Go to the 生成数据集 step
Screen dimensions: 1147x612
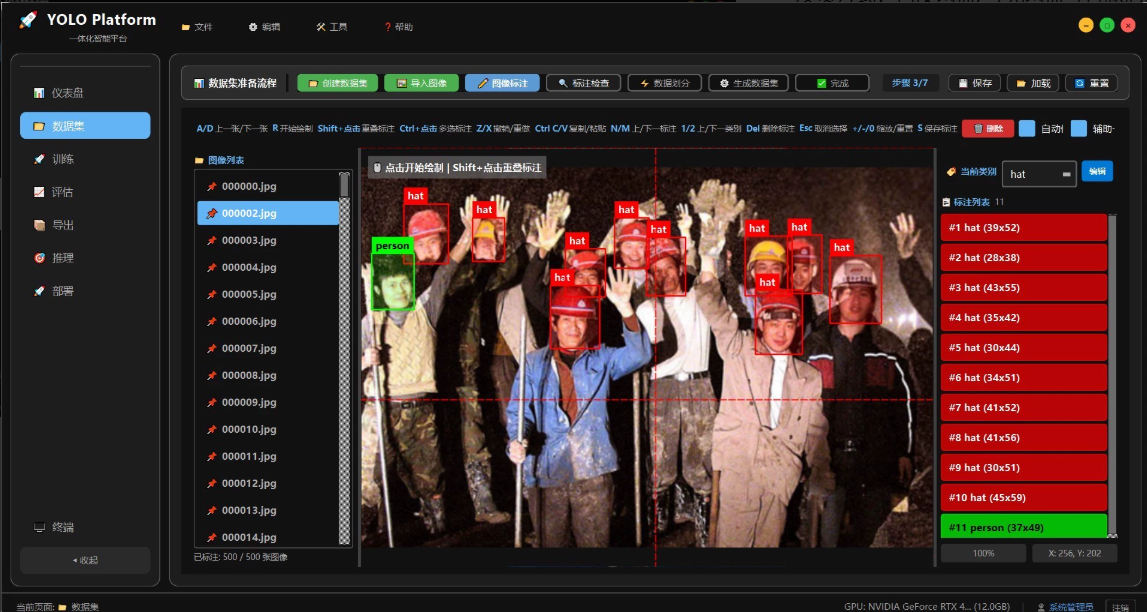pyautogui.click(x=748, y=83)
